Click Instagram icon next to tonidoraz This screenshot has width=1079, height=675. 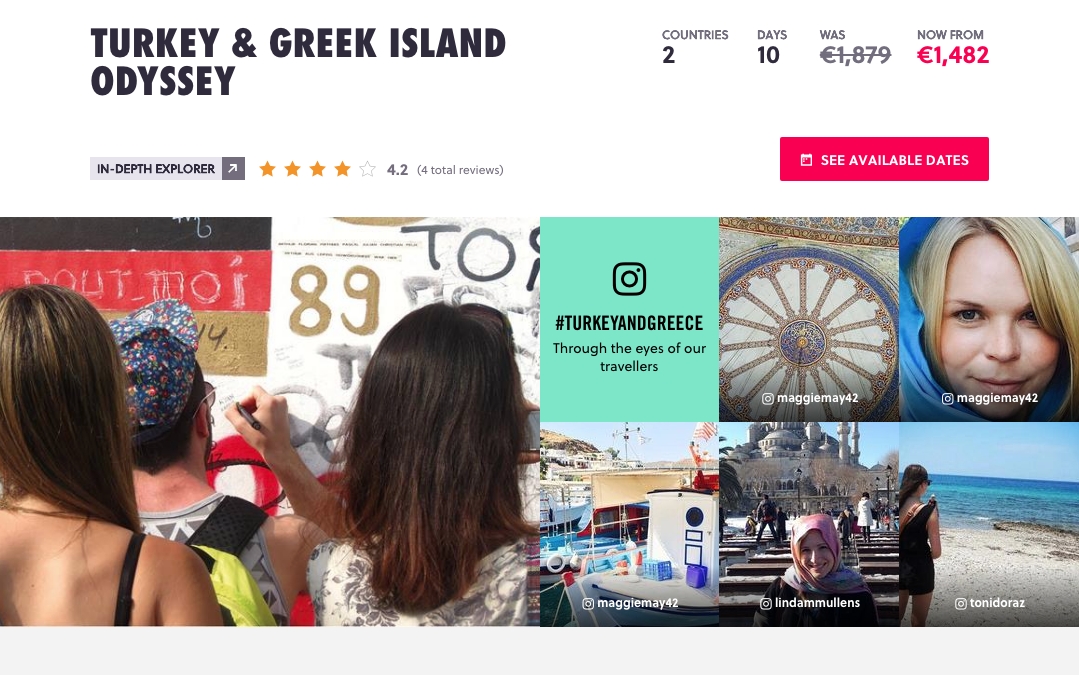click(x=961, y=603)
